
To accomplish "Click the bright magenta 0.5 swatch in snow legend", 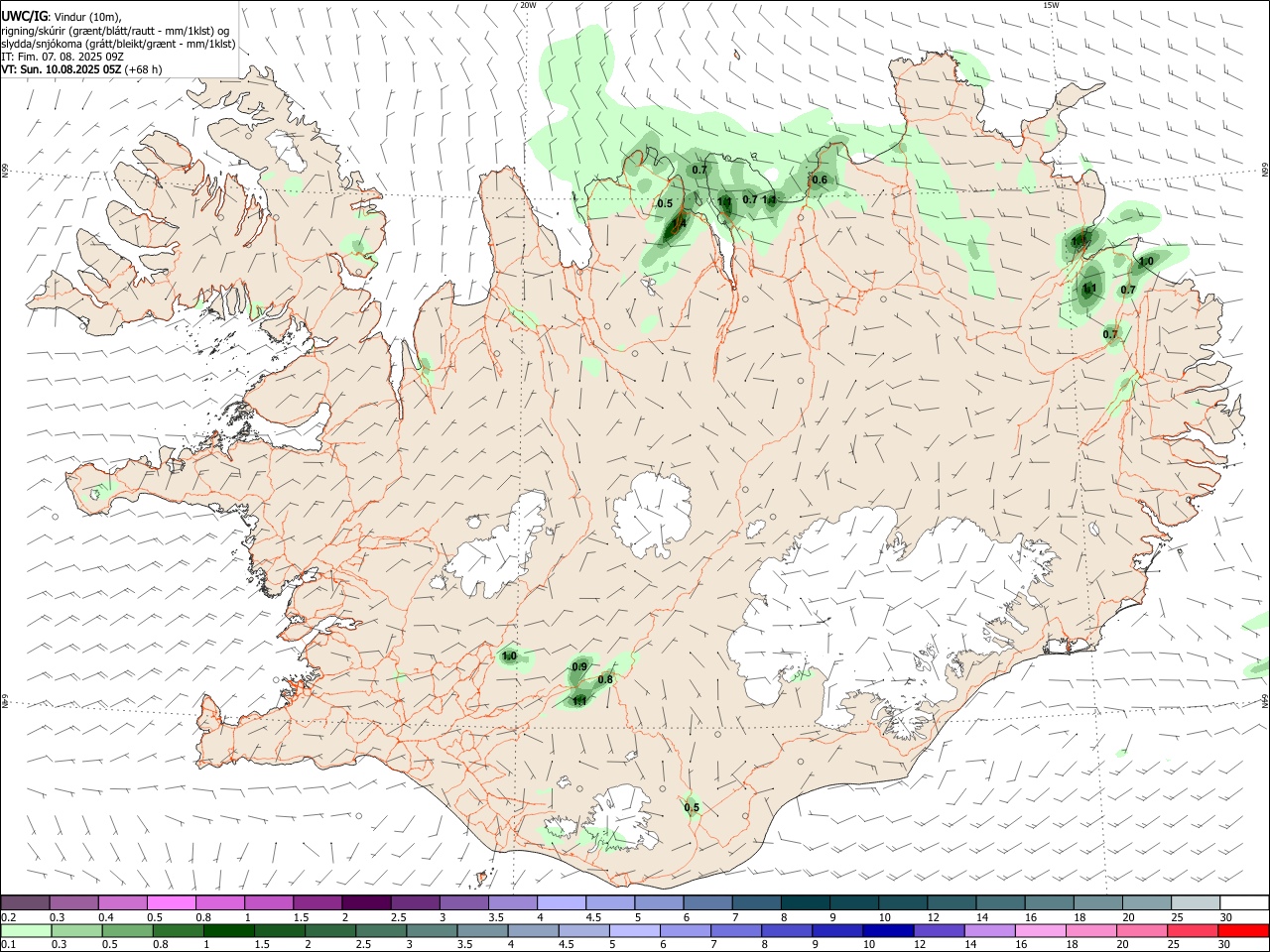I will coord(171,902).
